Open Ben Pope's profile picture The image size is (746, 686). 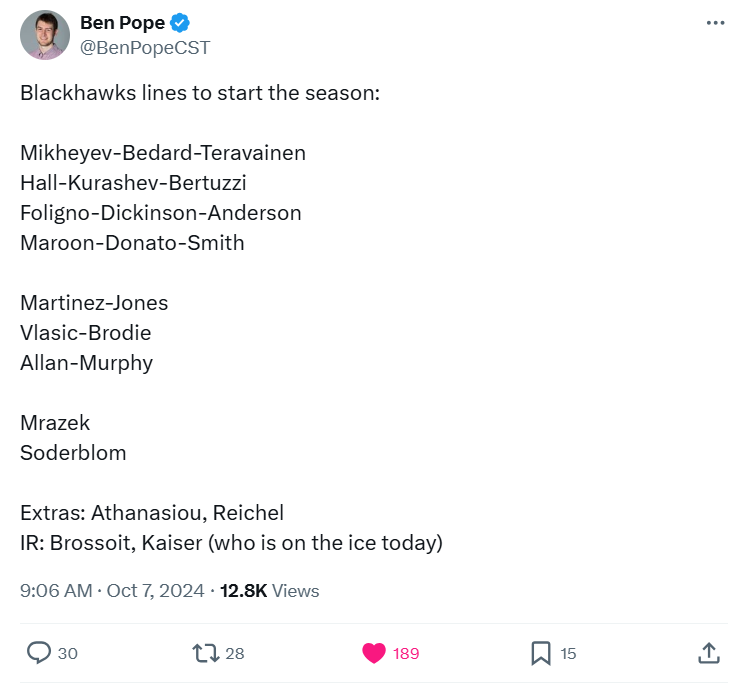(x=45, y=35)
